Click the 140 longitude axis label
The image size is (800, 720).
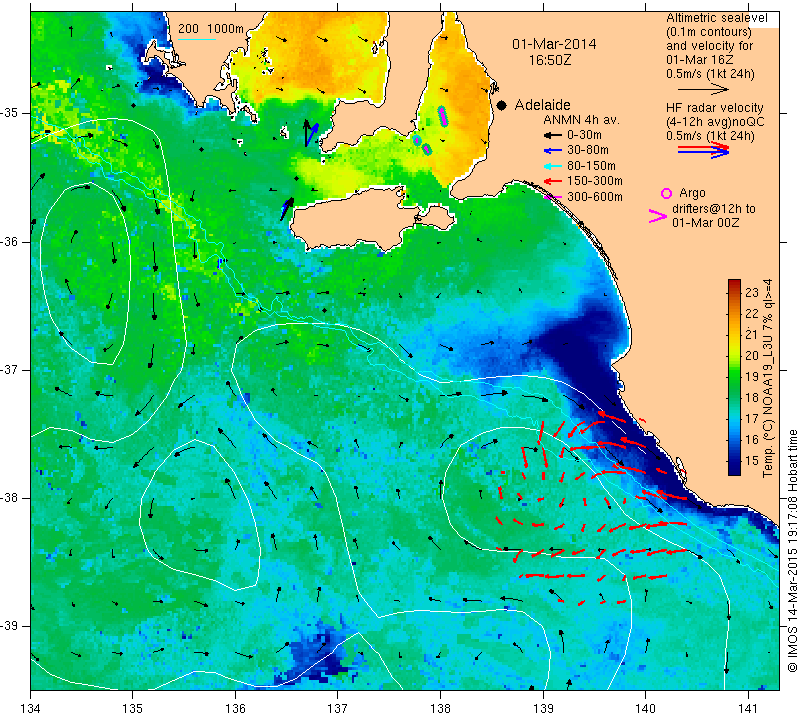[645, 709]
